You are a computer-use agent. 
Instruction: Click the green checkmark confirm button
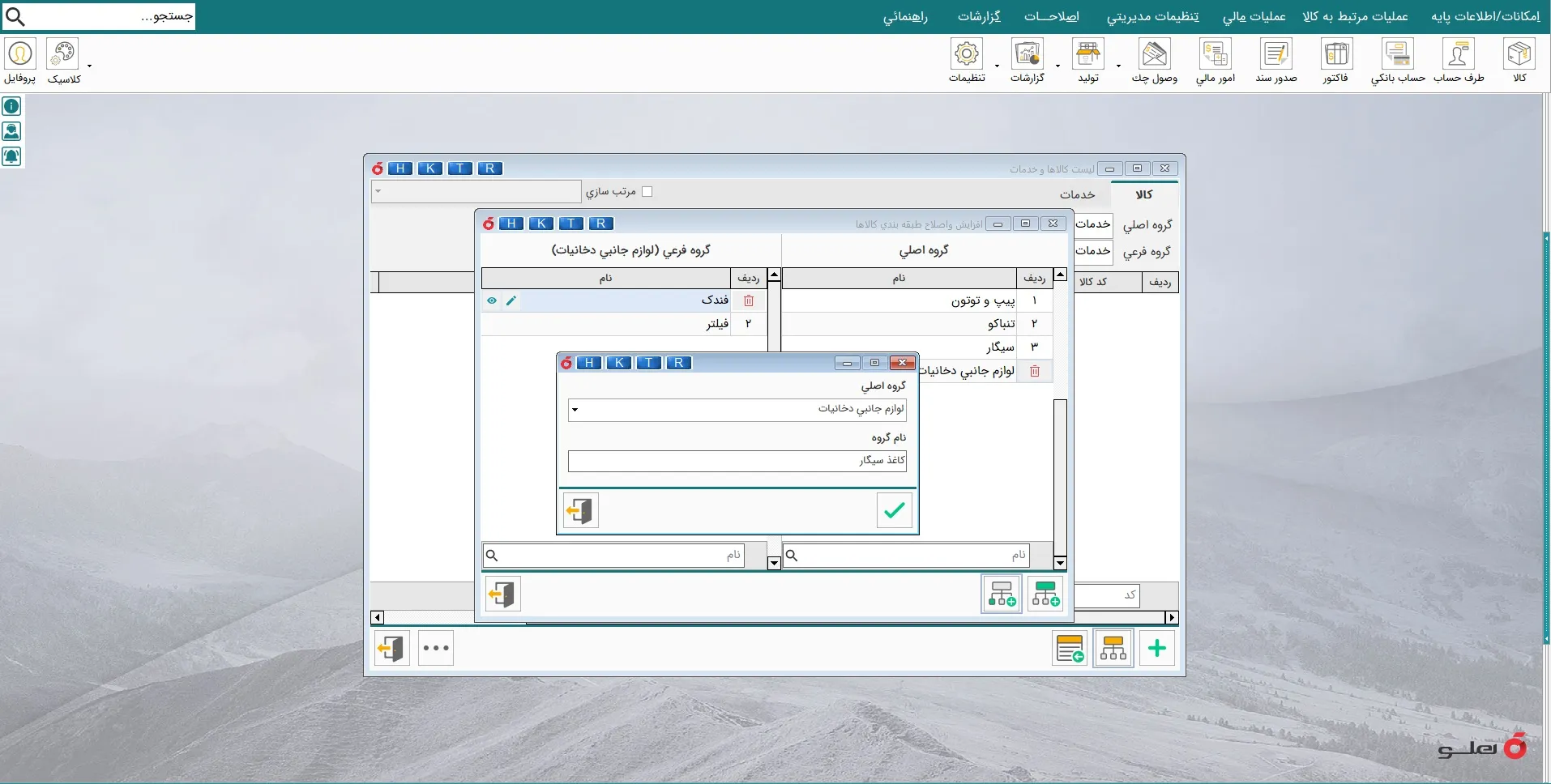tap(894, 510)
